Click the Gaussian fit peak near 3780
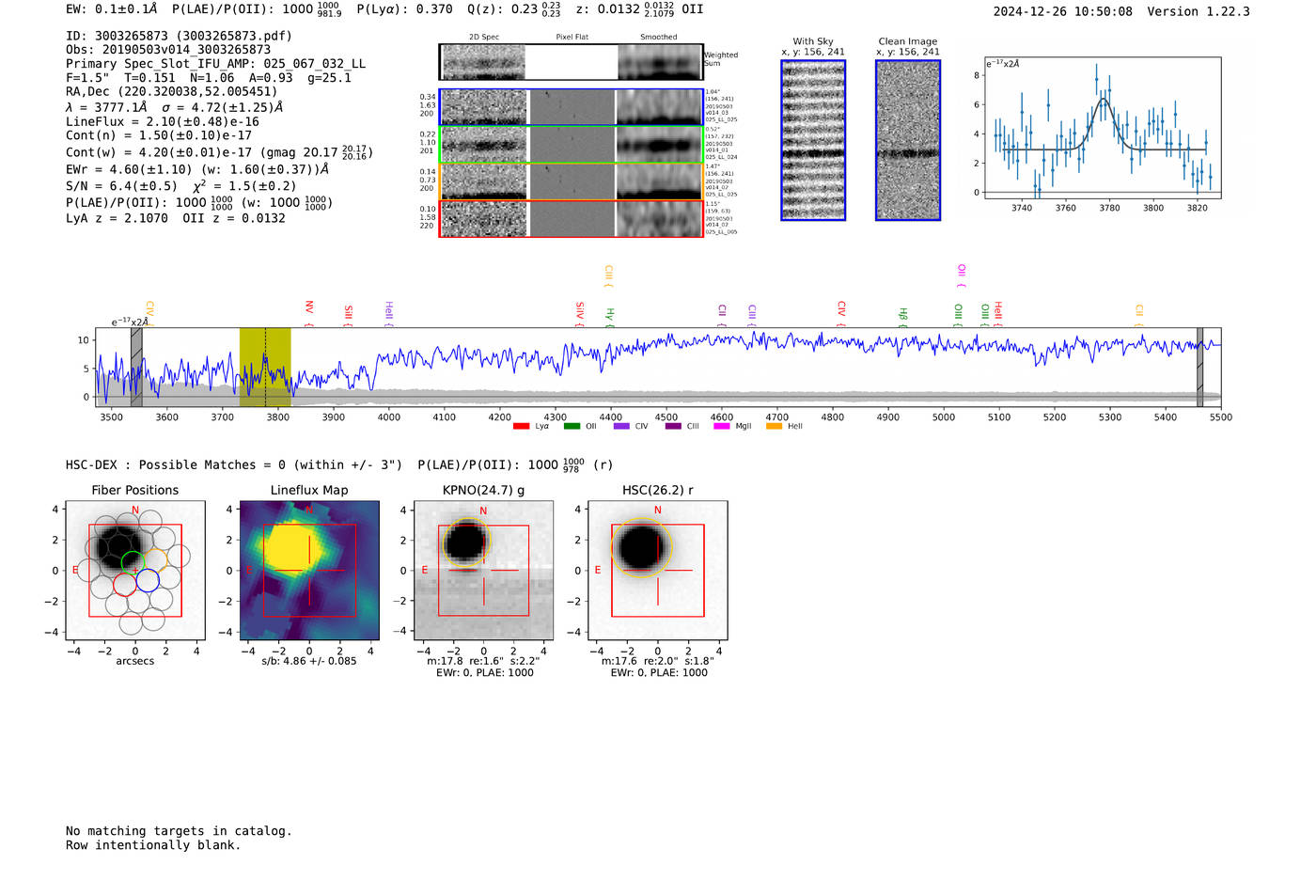The image size is (1316, 896). [1104, 100]
